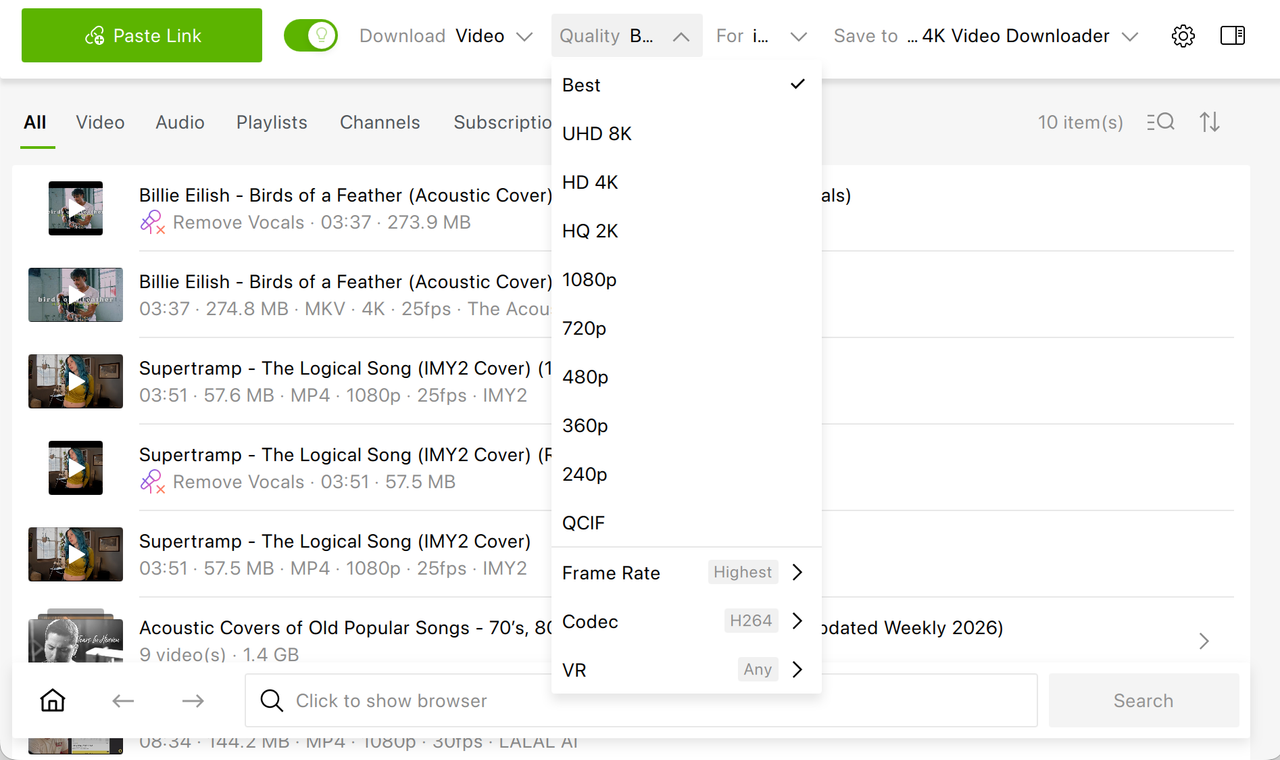Click the 10 item(s) count label
The image size is (1280, 760).
(x=1080, y=122)
